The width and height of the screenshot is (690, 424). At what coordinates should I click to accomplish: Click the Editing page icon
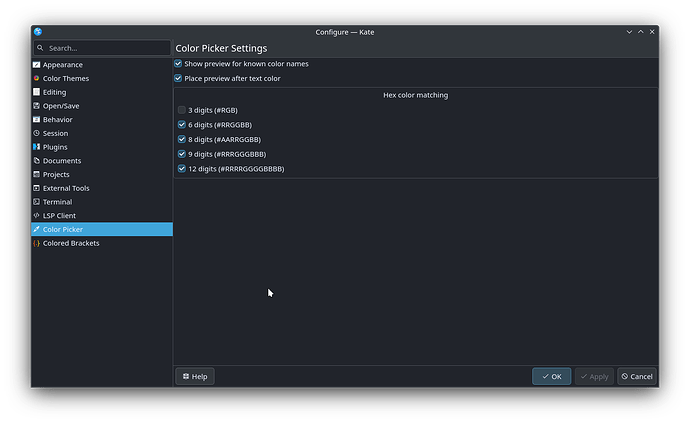click(x=37, y=92)
